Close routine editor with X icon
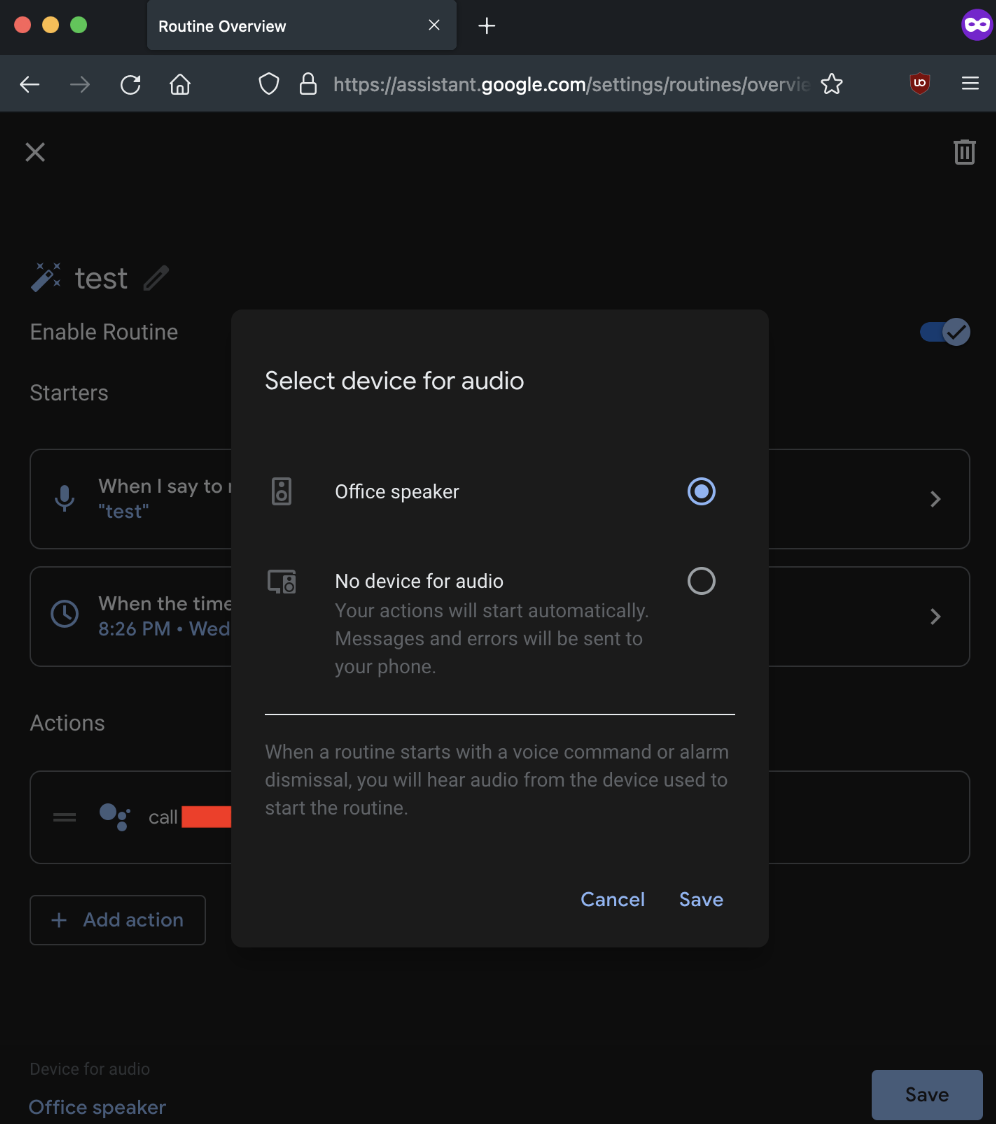 [x=35, y=152]
